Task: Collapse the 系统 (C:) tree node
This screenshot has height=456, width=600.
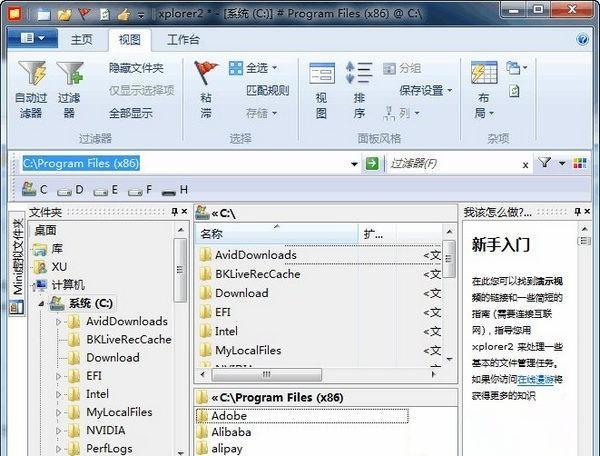Action: (x=41, y=304)
